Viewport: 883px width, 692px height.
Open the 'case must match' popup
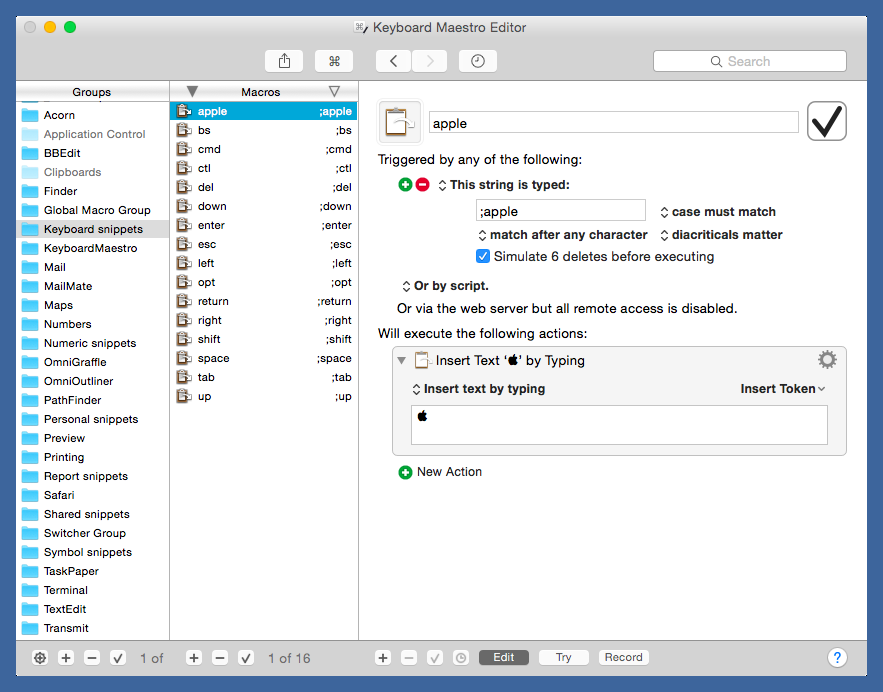coord(718,212)
